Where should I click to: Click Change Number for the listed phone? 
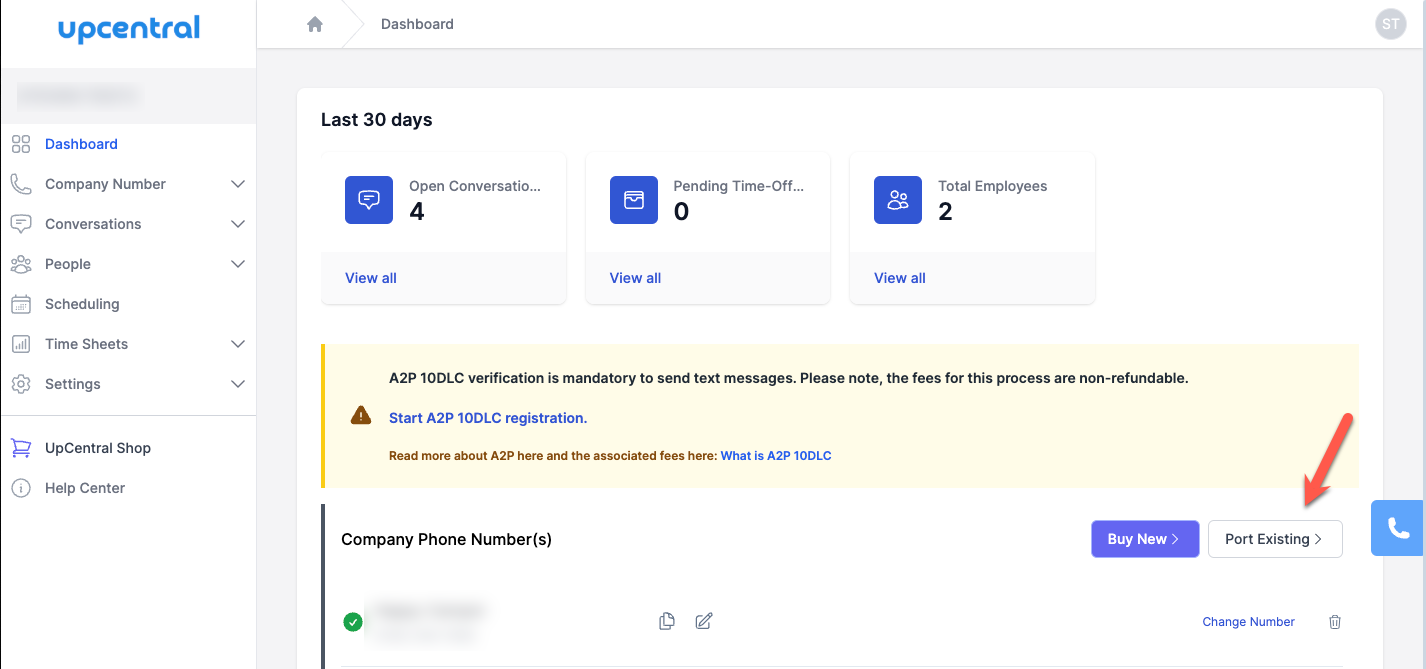(x=1248, y=621)
